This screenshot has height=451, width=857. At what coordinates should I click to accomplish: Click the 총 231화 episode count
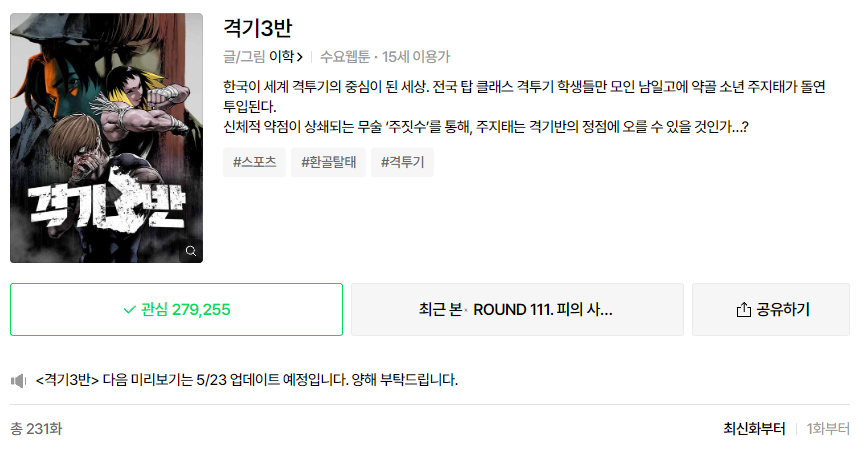[x=37, y=429]
